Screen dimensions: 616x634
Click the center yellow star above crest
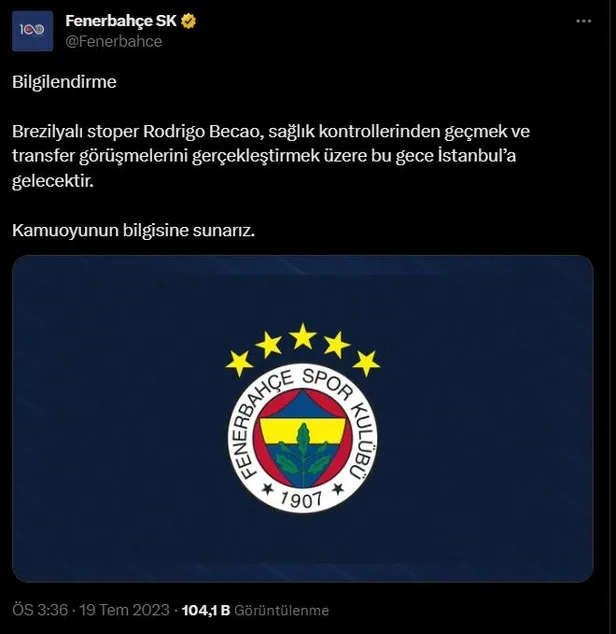pos(303,336)
